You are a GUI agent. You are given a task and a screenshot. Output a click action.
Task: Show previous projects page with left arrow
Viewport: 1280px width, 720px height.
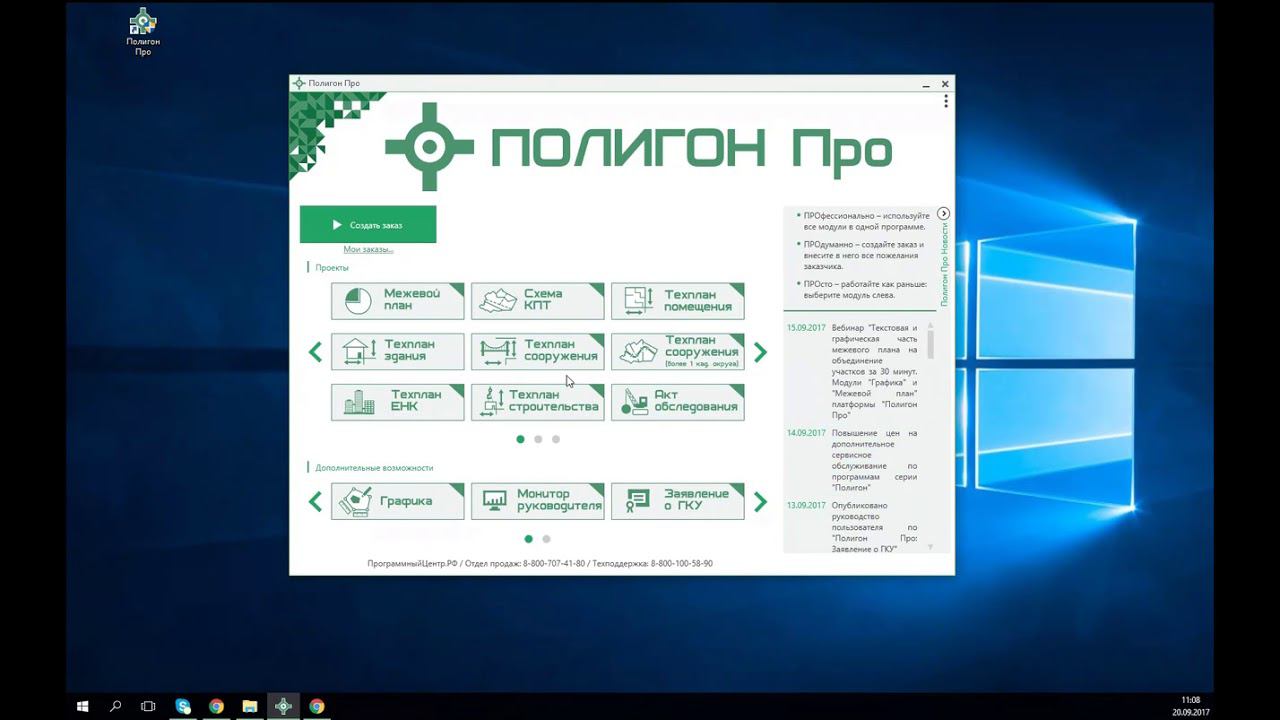(x=315, y=352)
